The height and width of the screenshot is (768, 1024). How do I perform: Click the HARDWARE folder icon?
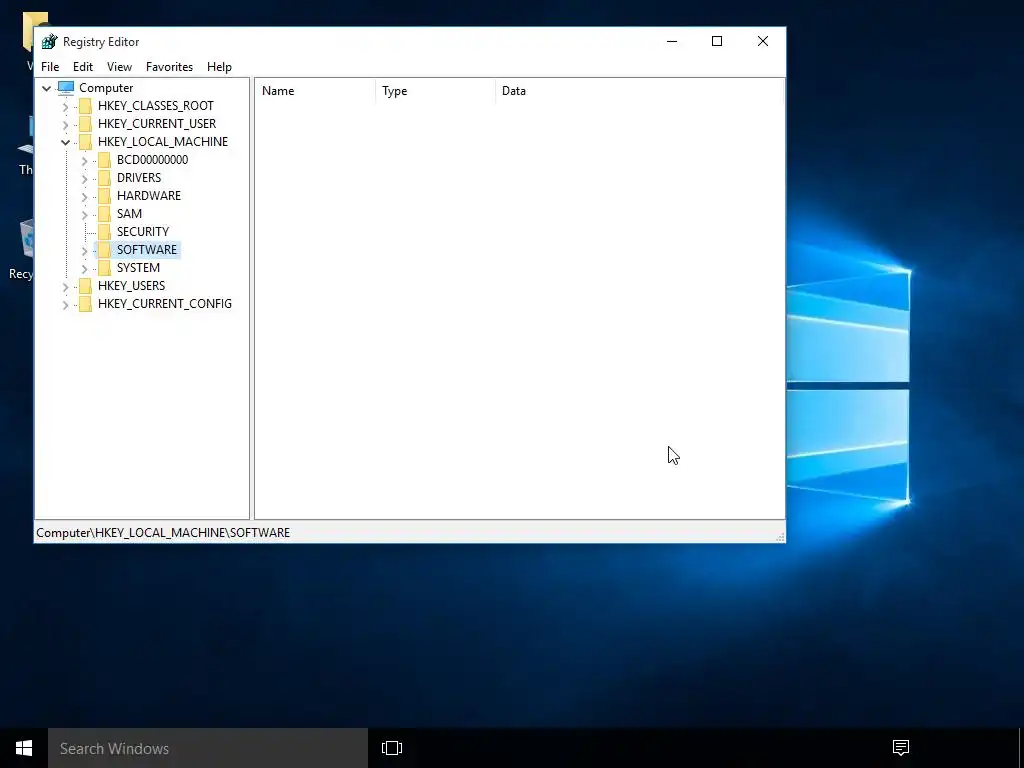[104, 196]
